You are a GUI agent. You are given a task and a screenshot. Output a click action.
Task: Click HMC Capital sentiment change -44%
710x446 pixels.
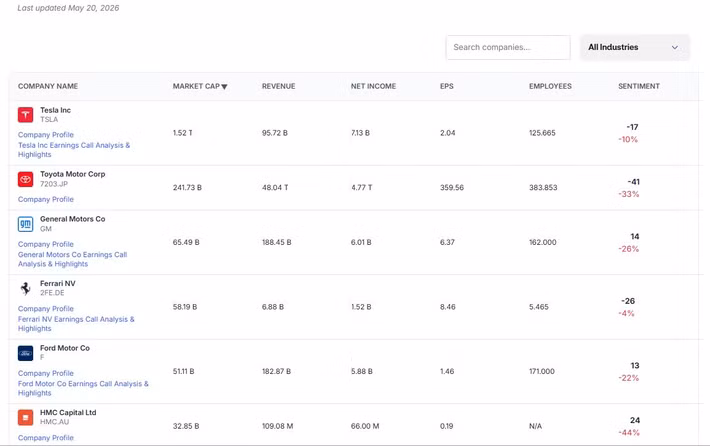(629, 433)
